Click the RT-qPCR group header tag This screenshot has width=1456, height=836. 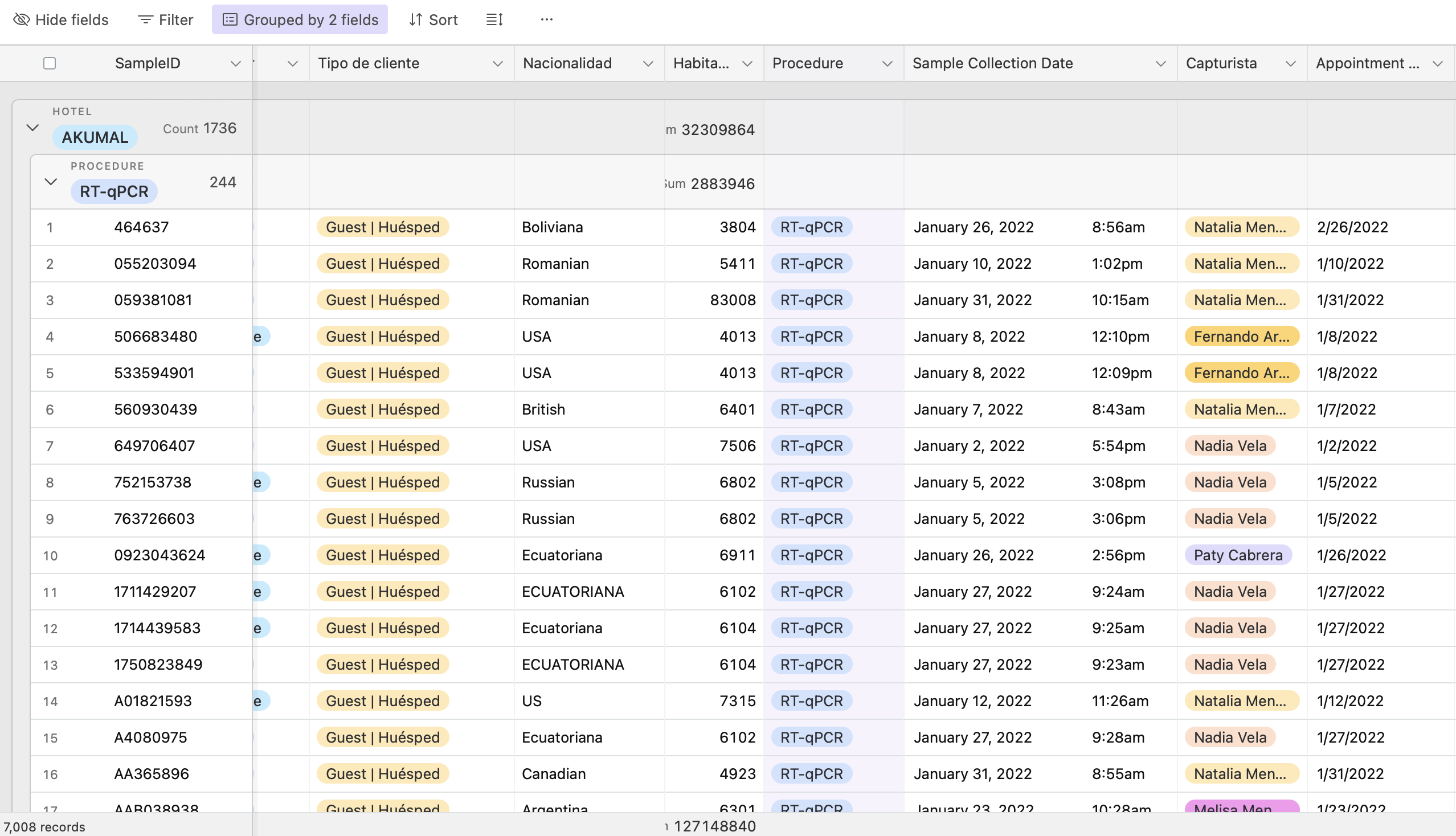point(114,191)
